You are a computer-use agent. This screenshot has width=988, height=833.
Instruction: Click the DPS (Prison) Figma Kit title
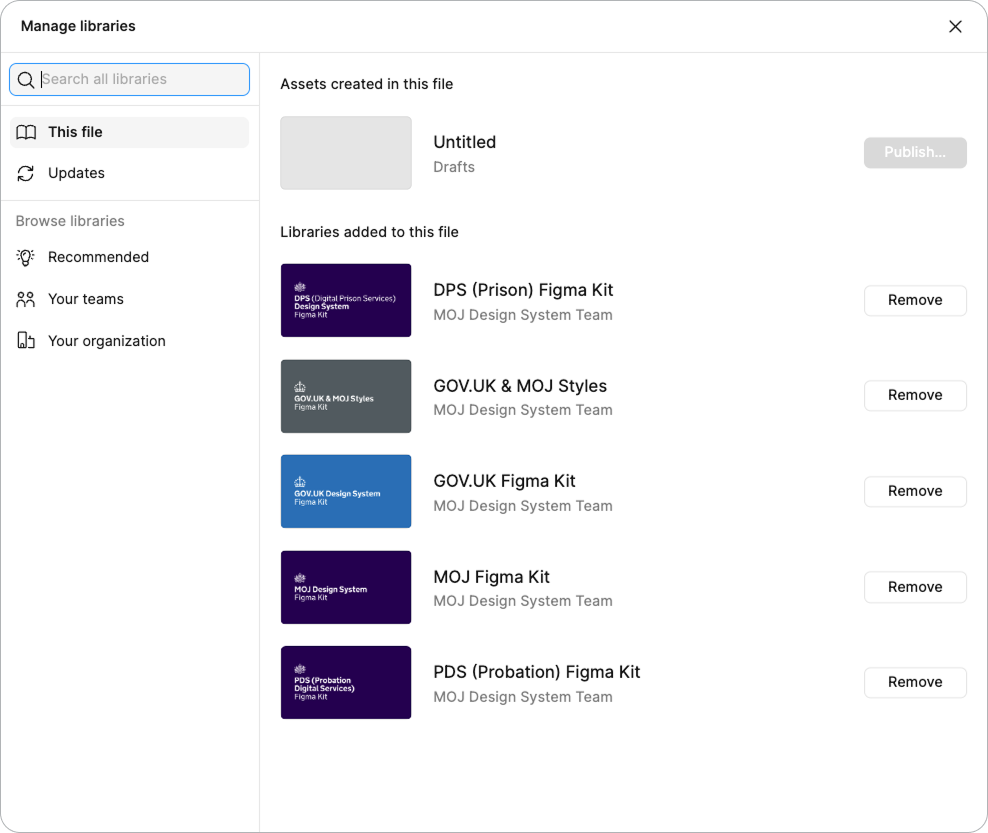[523, 290]
